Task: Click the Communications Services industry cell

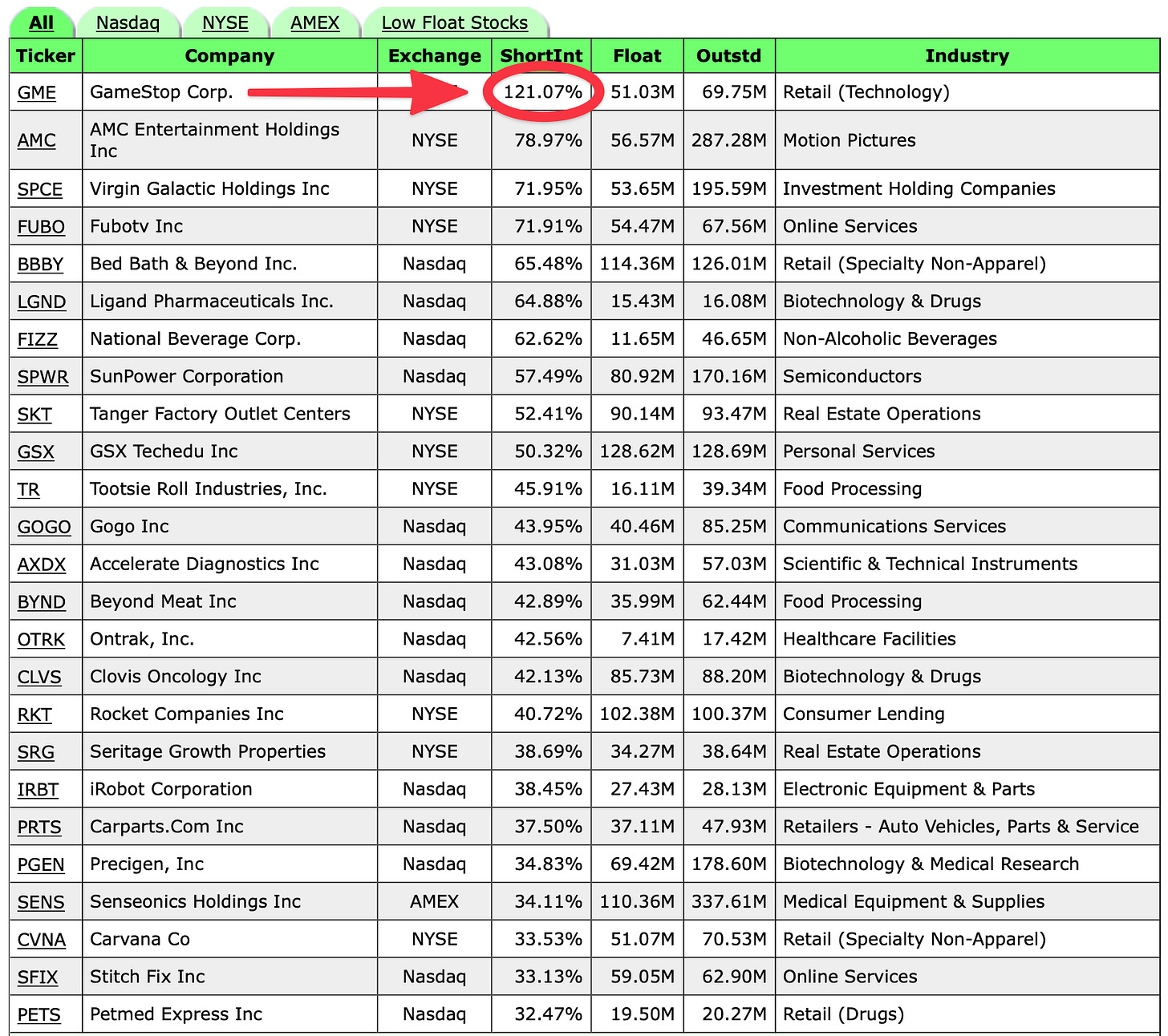Action: tap(967, 528)
